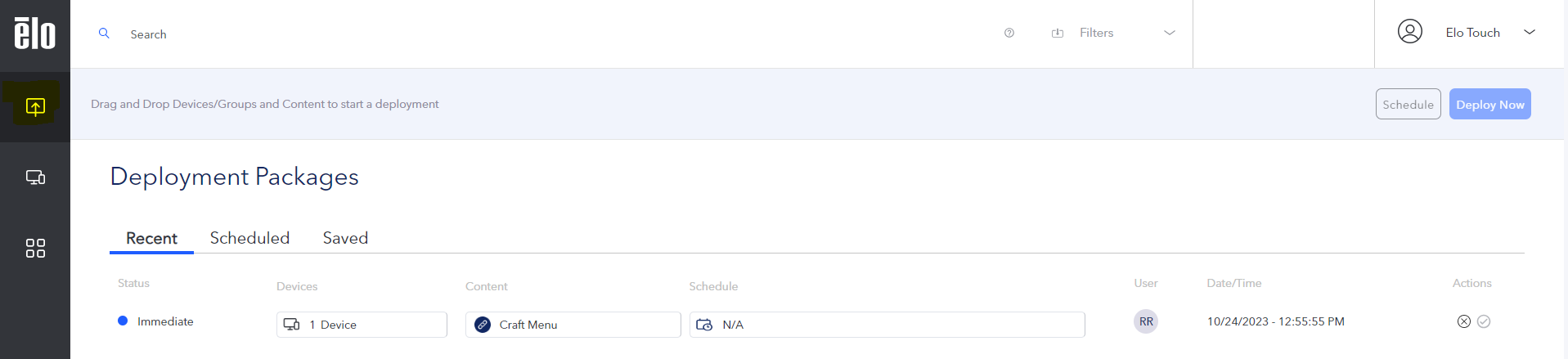Open the apps grid sidebar icon

[x=35, y=248]
